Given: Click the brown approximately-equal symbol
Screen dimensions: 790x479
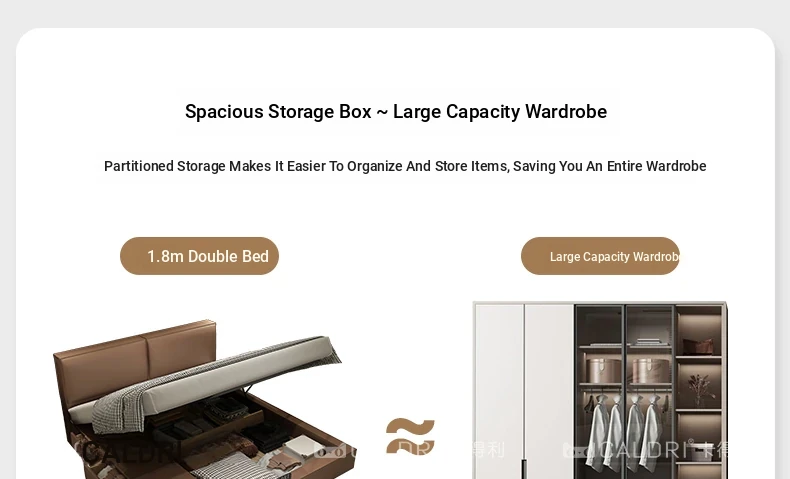Looking at the screenshot, I should pyautogui.click(x=410, y=436).
